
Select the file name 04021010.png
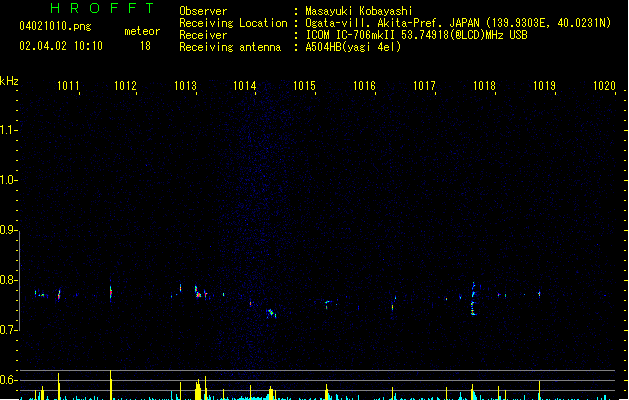(55, 26)
